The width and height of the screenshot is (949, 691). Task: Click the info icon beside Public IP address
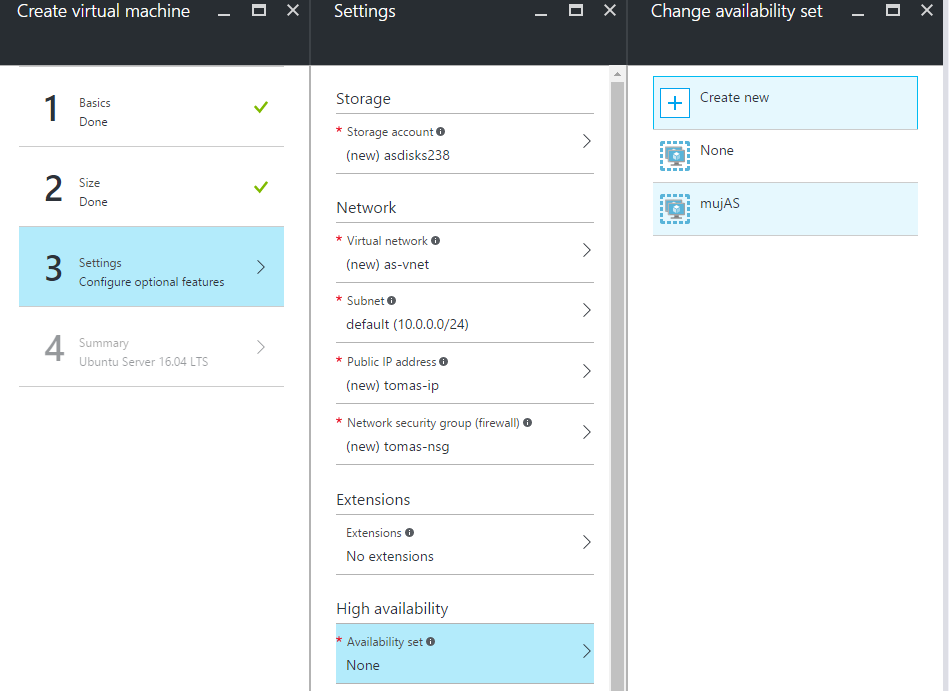tap(444, 361)
